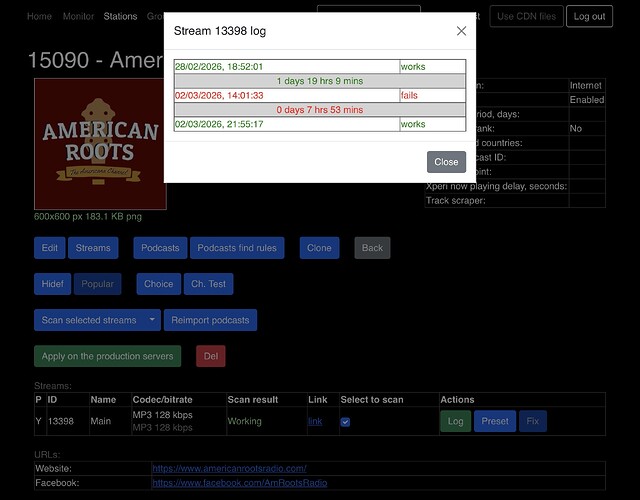Open the Stations menu item
This screenshot has height=500, width=640.
point(120,16)
